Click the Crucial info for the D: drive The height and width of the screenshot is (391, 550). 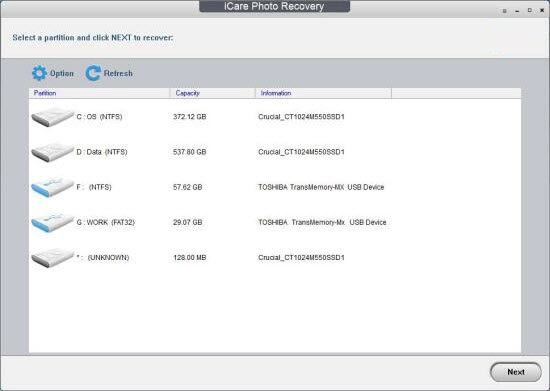tap(301, 152)
